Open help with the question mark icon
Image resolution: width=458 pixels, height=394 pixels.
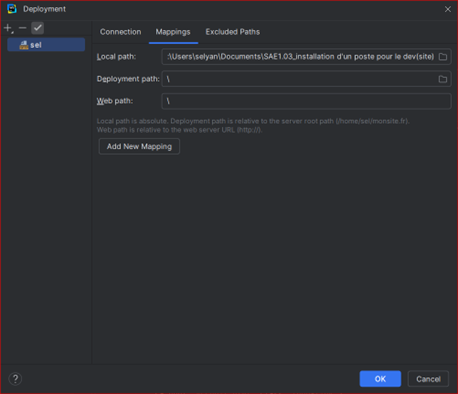pyautogui.click(x=15, y=379)
